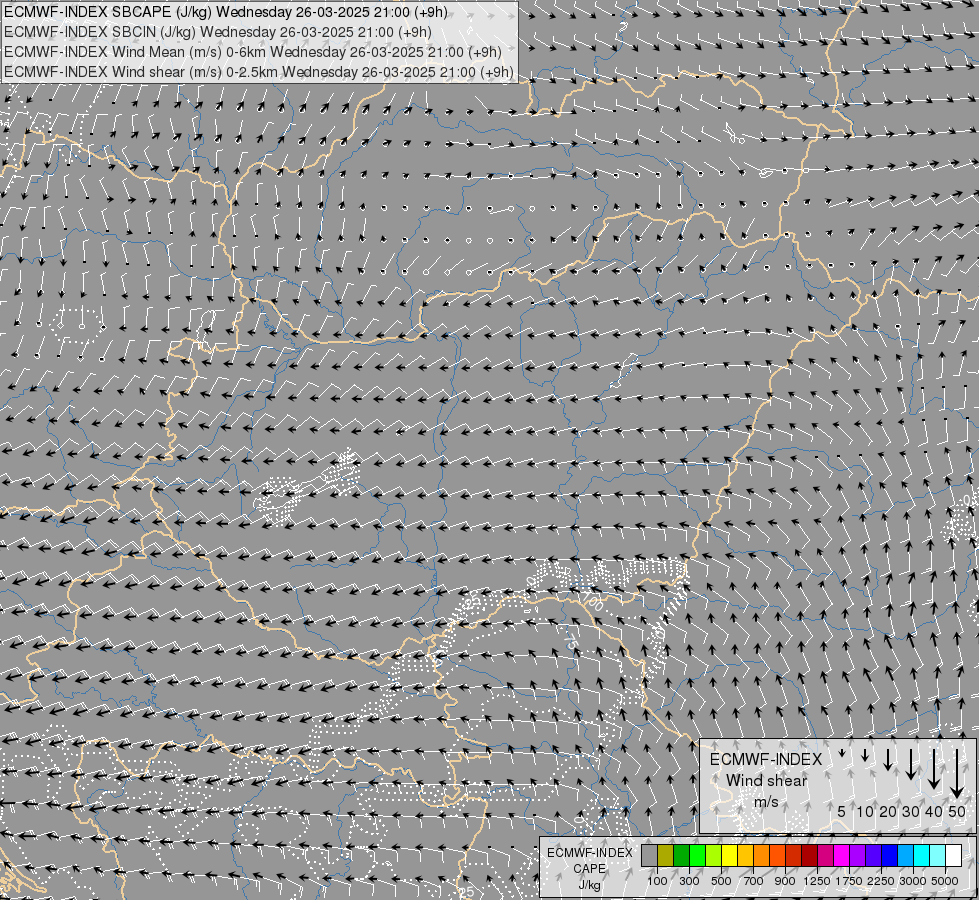
Task: Click the '100' CAPE legend value
Action: [657, 881]
